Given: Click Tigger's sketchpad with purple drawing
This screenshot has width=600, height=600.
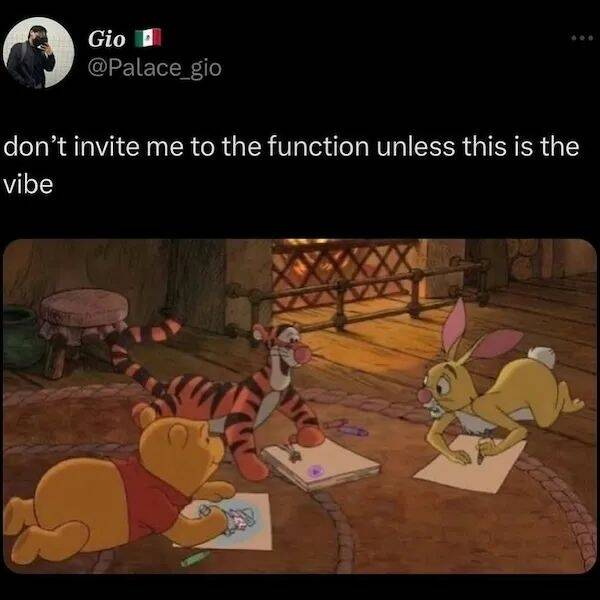Looking at the screenshot, I should (x=321, y=465).
